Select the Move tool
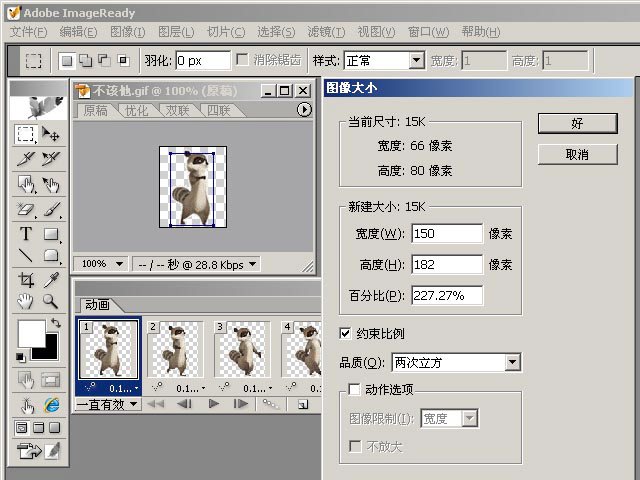 tap(51, 134)
